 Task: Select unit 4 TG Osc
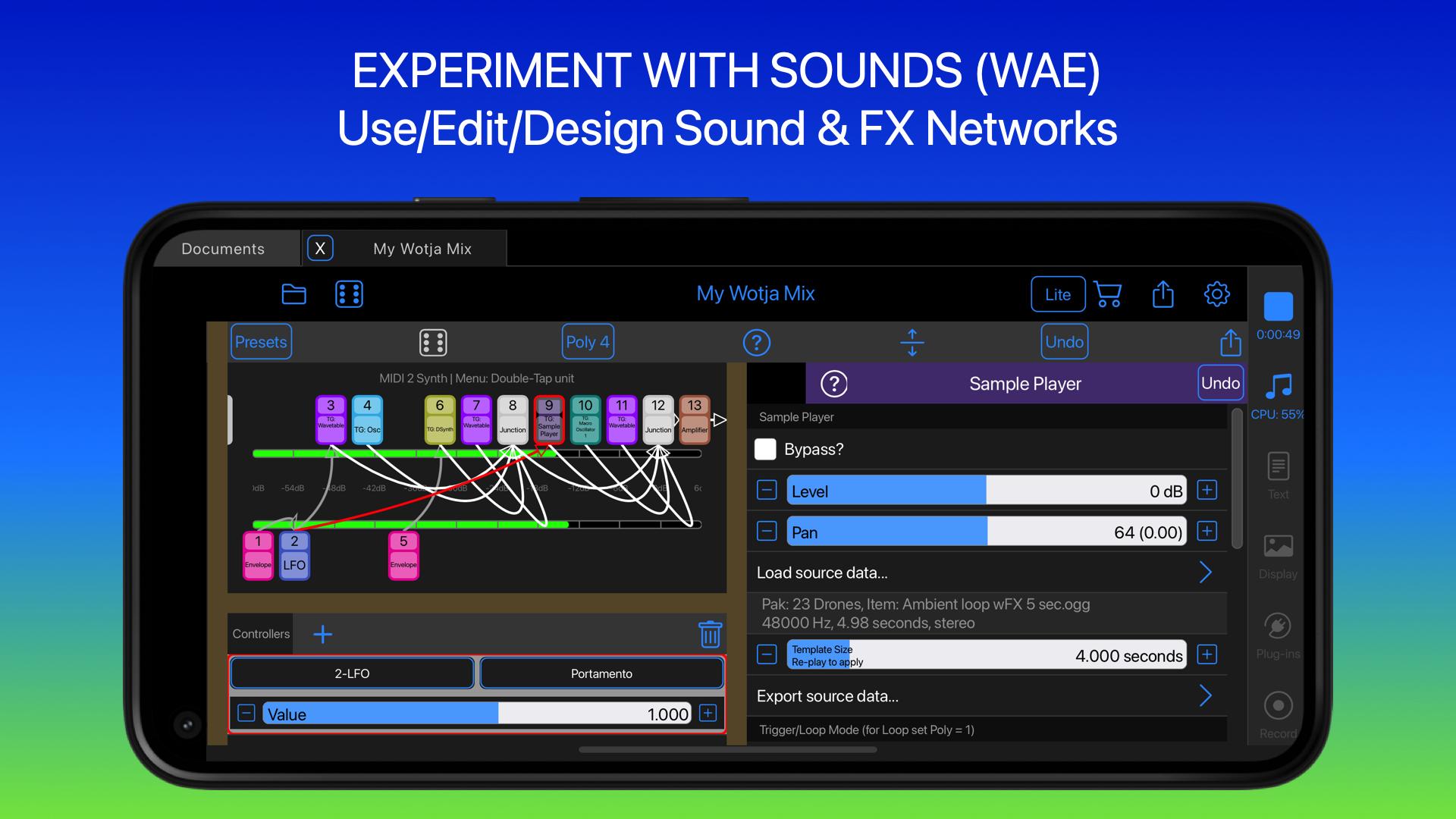[367, 419]
